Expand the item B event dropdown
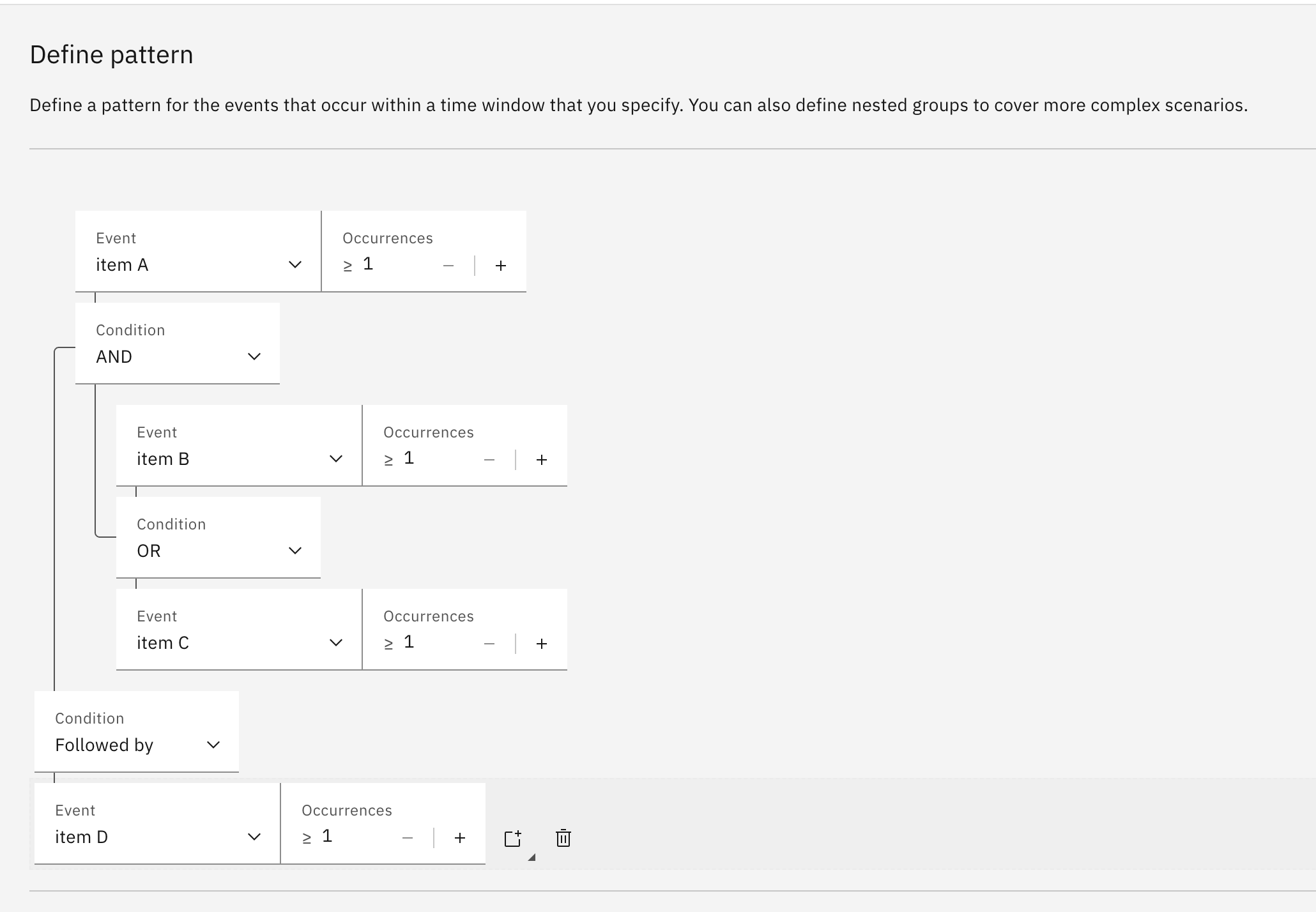Screen dimensions: 1316x912 click(239, 459)
